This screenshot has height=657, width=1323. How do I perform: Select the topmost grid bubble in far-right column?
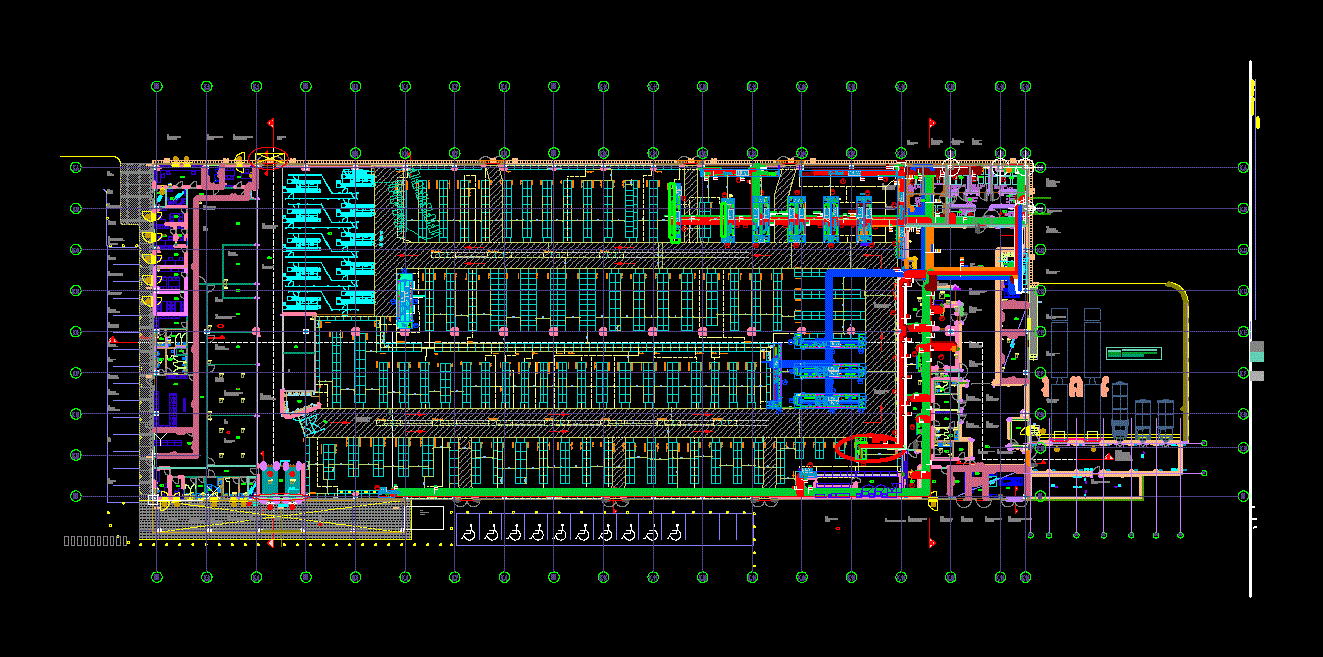click(x=1243, y=167)
